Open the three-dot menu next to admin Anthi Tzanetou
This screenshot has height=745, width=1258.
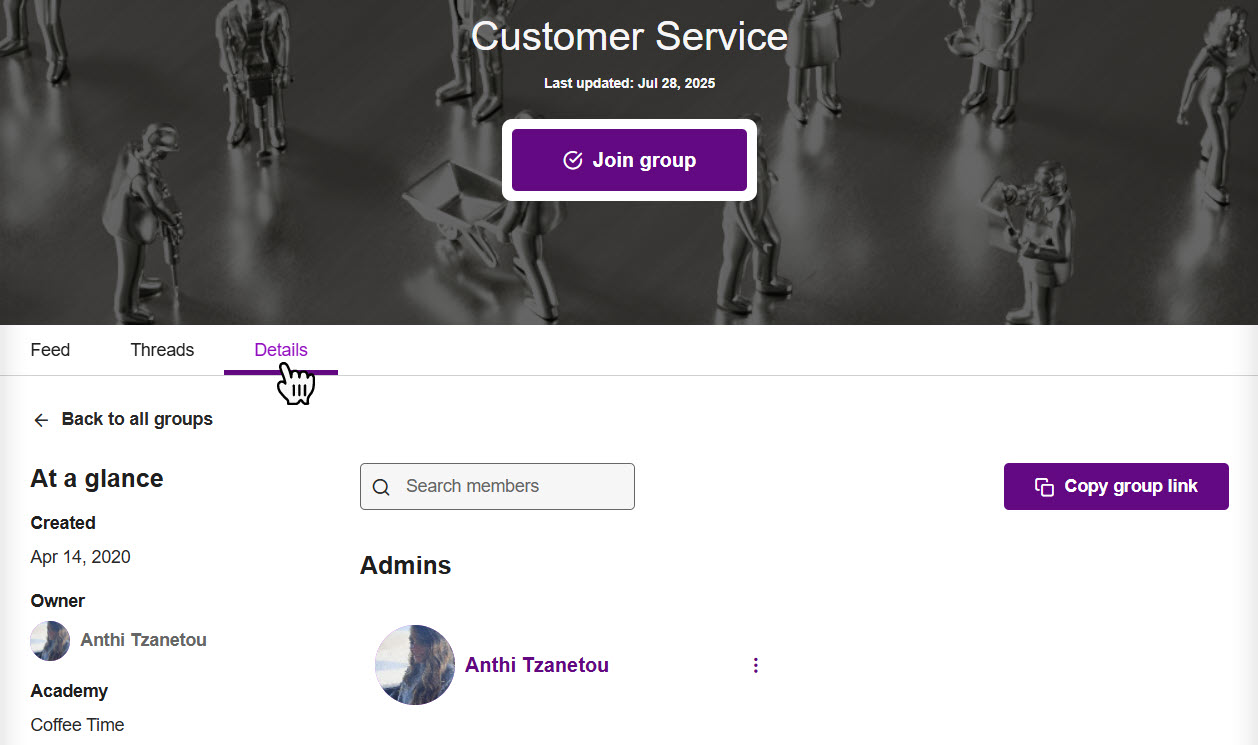pyautogui.click(x=756, y=664)
